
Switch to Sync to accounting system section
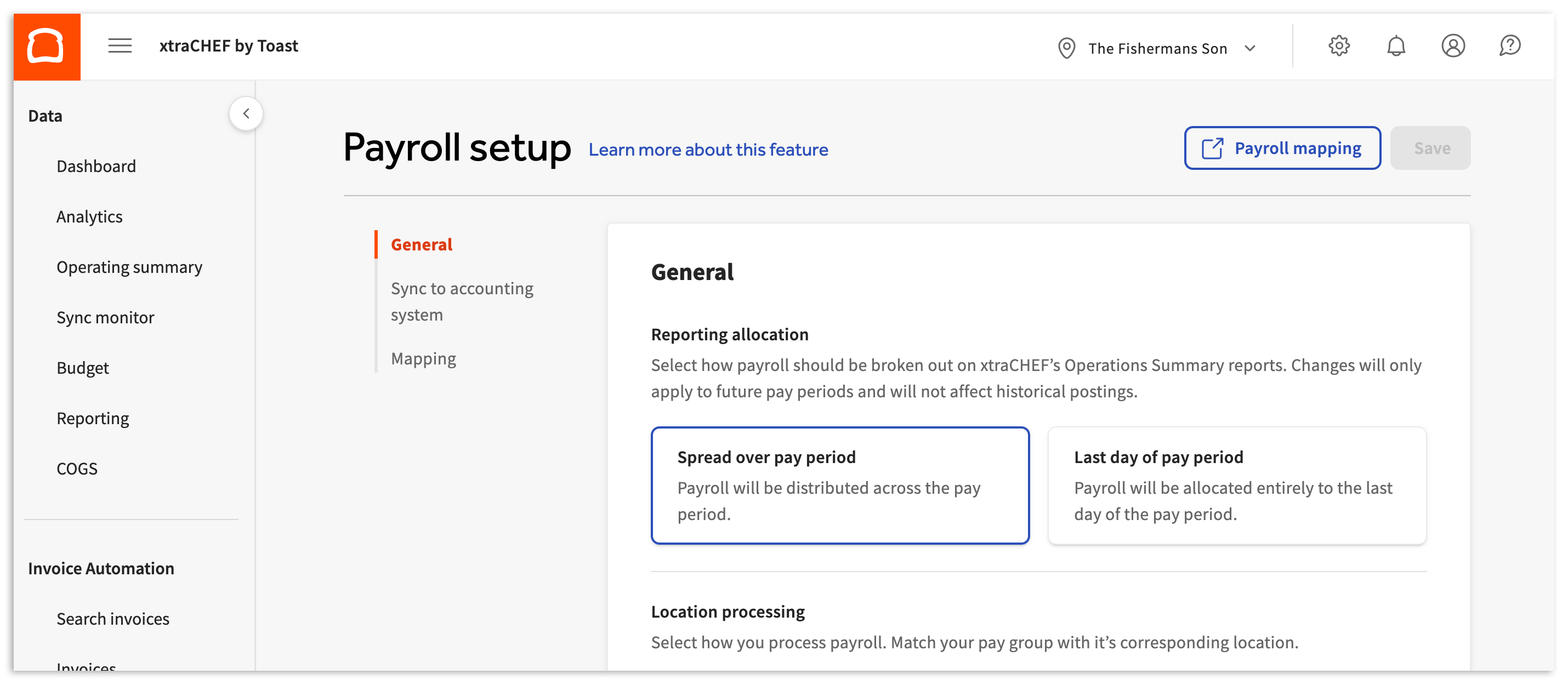462,301
